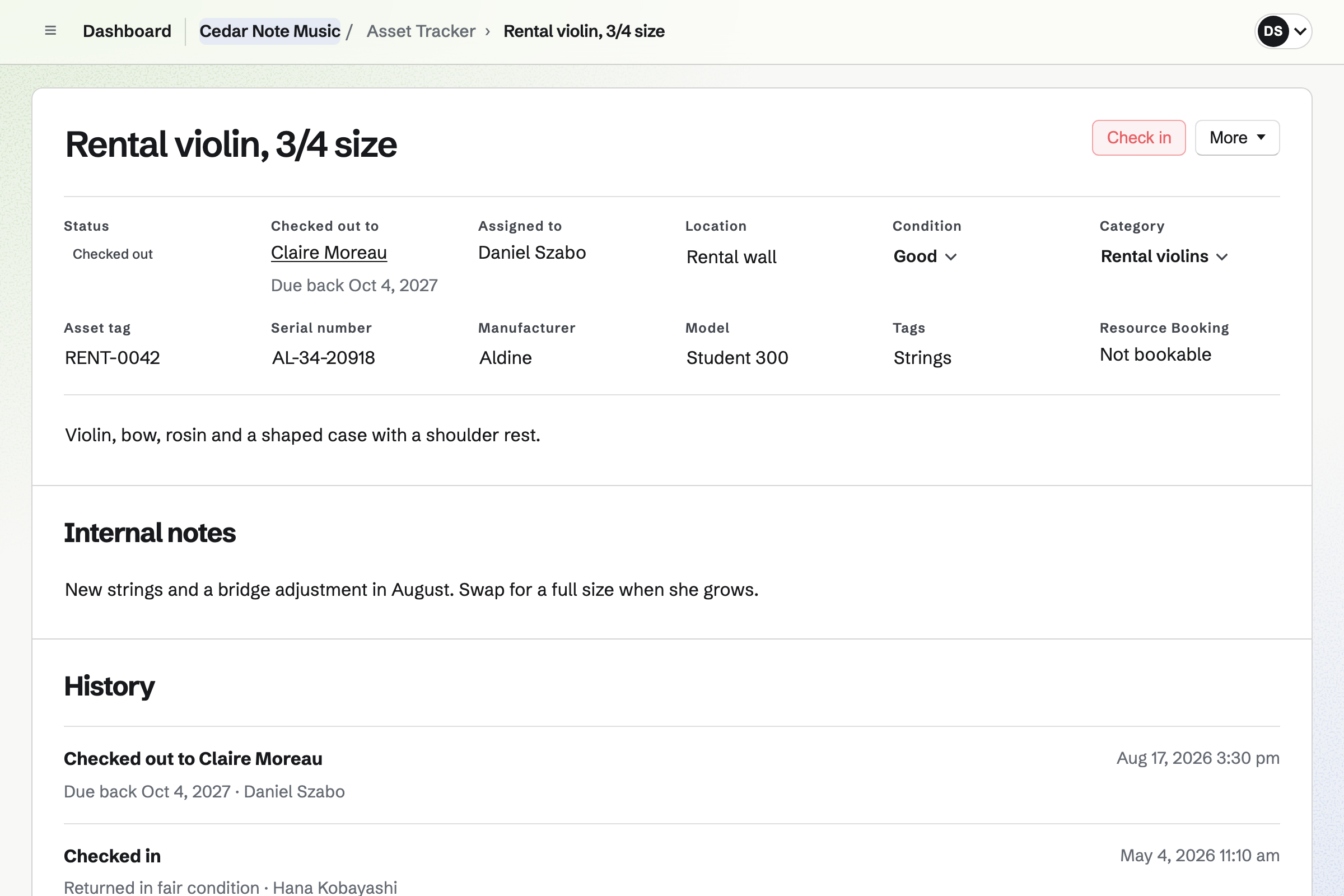Click the Not bookable value

click(1155, 354)
